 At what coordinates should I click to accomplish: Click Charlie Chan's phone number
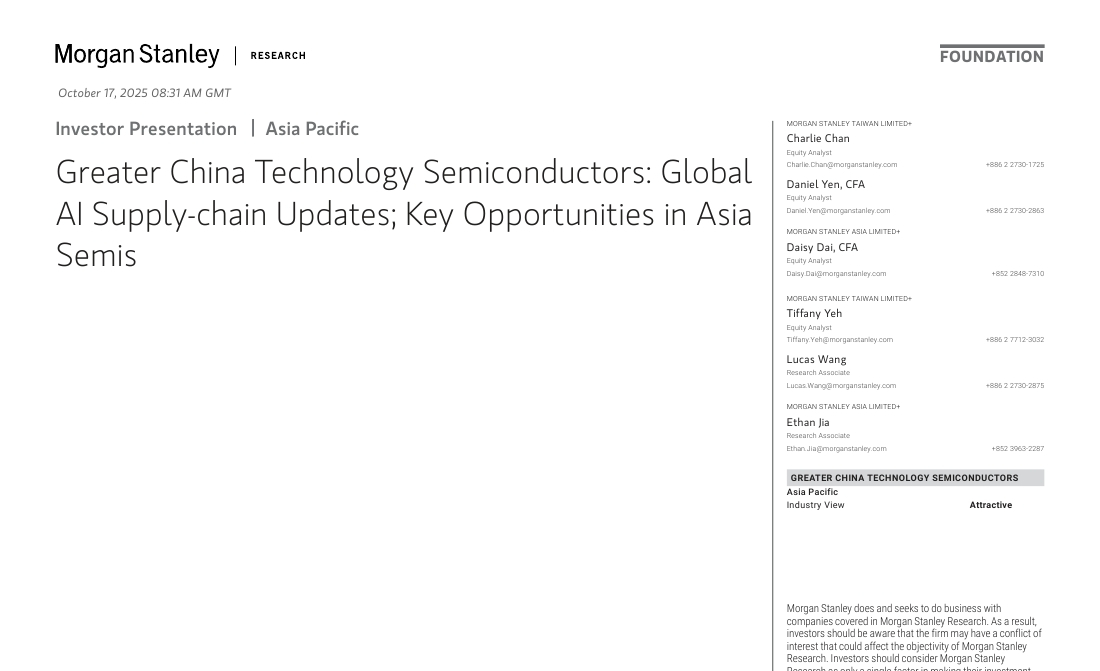[1014, 165]
